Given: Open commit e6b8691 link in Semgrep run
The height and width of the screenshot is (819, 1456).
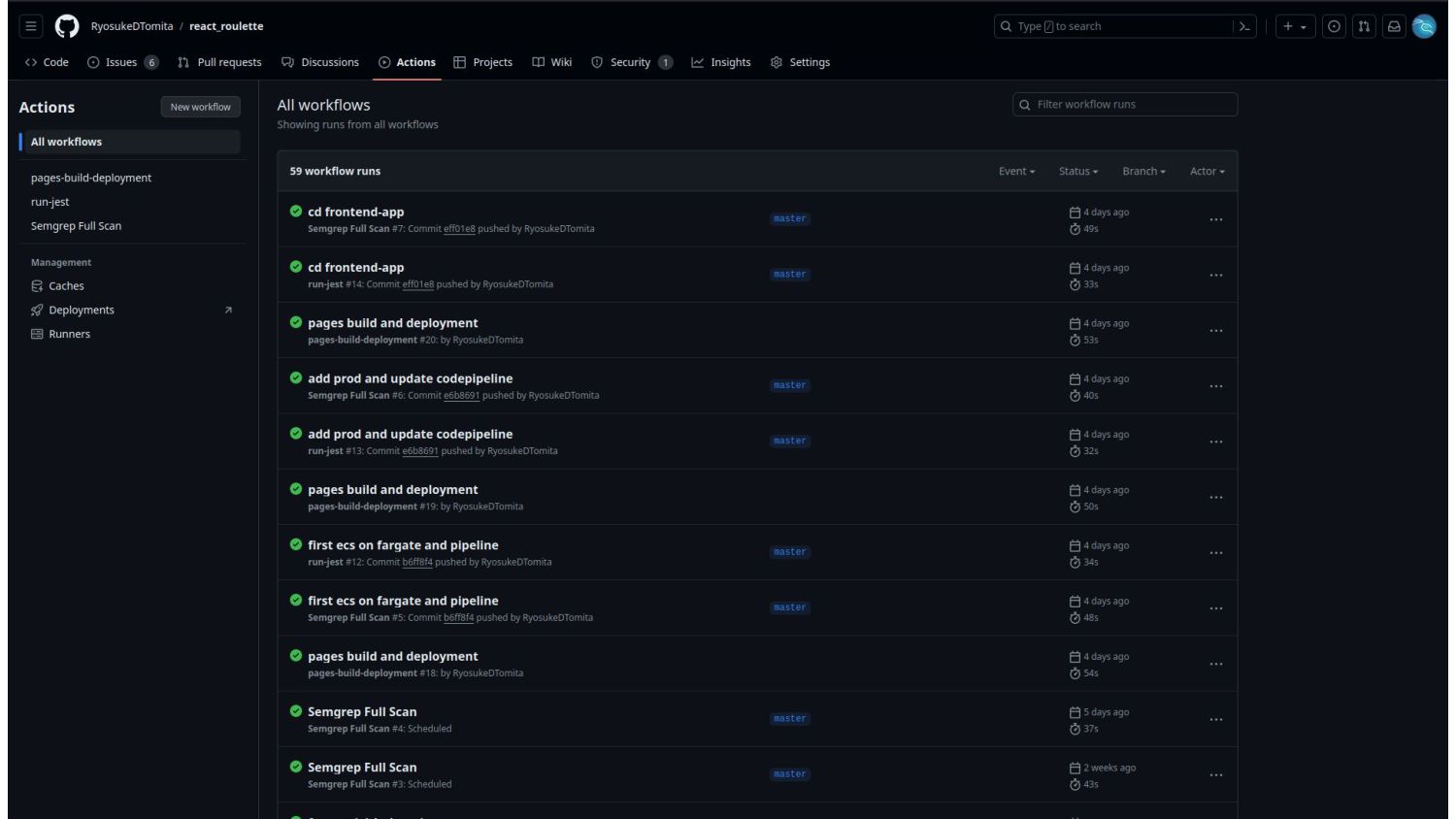Looking at the screenshot, I should coord(461,396).
